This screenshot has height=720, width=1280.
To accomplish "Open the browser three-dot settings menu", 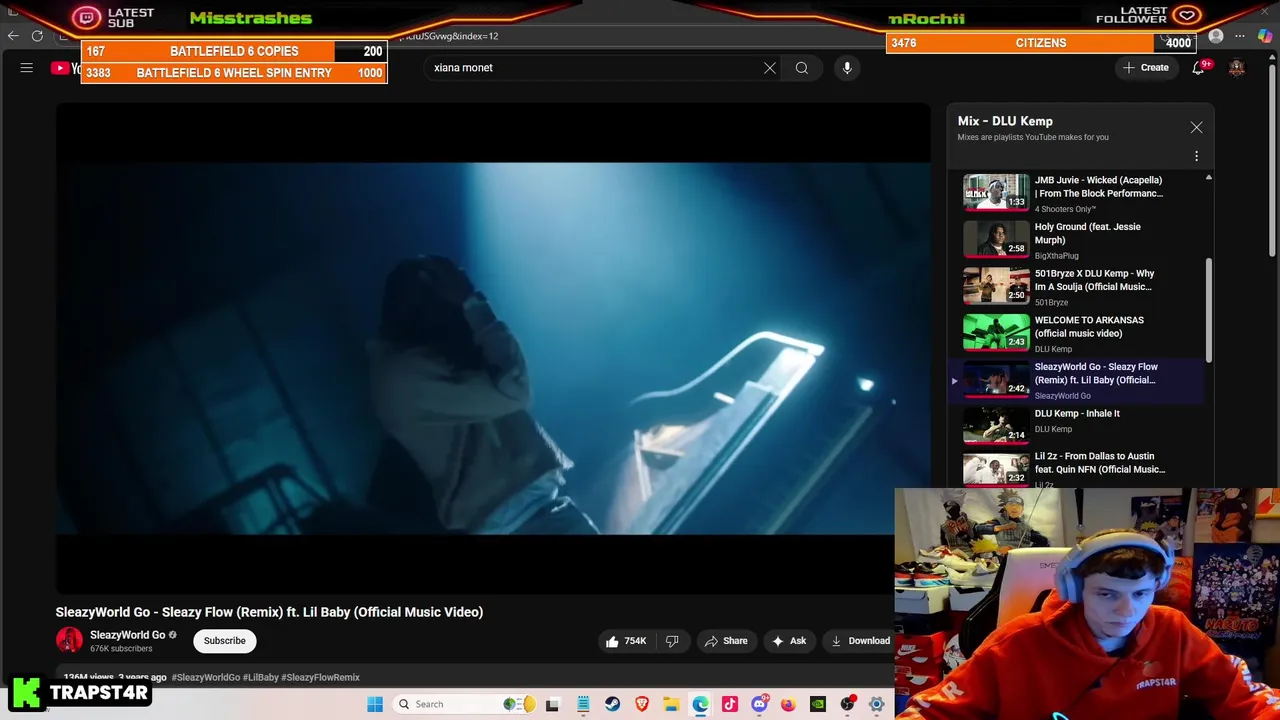I will tap(1240, 36).
